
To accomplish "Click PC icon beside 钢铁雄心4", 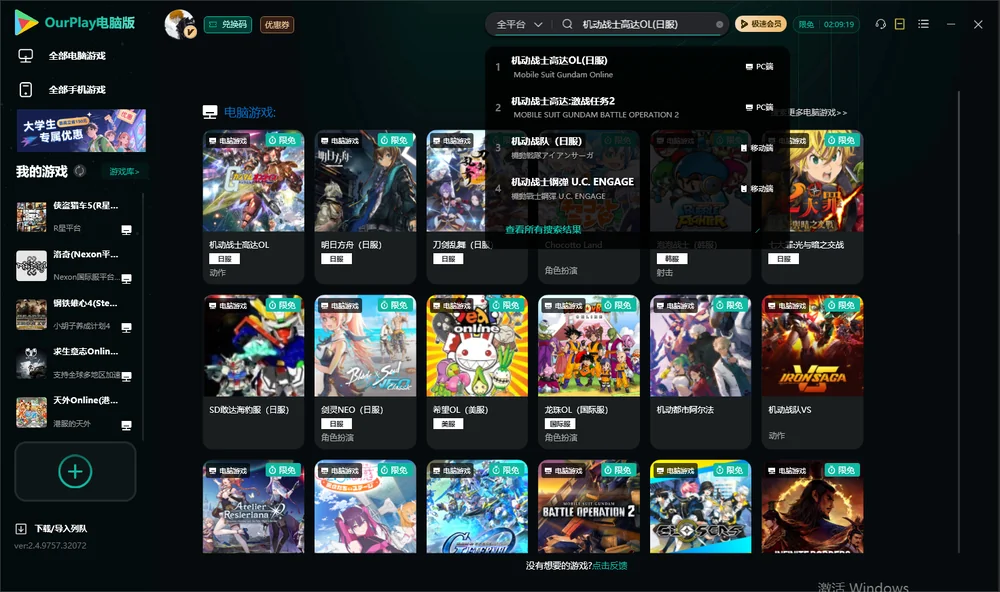I will (126, 328).
